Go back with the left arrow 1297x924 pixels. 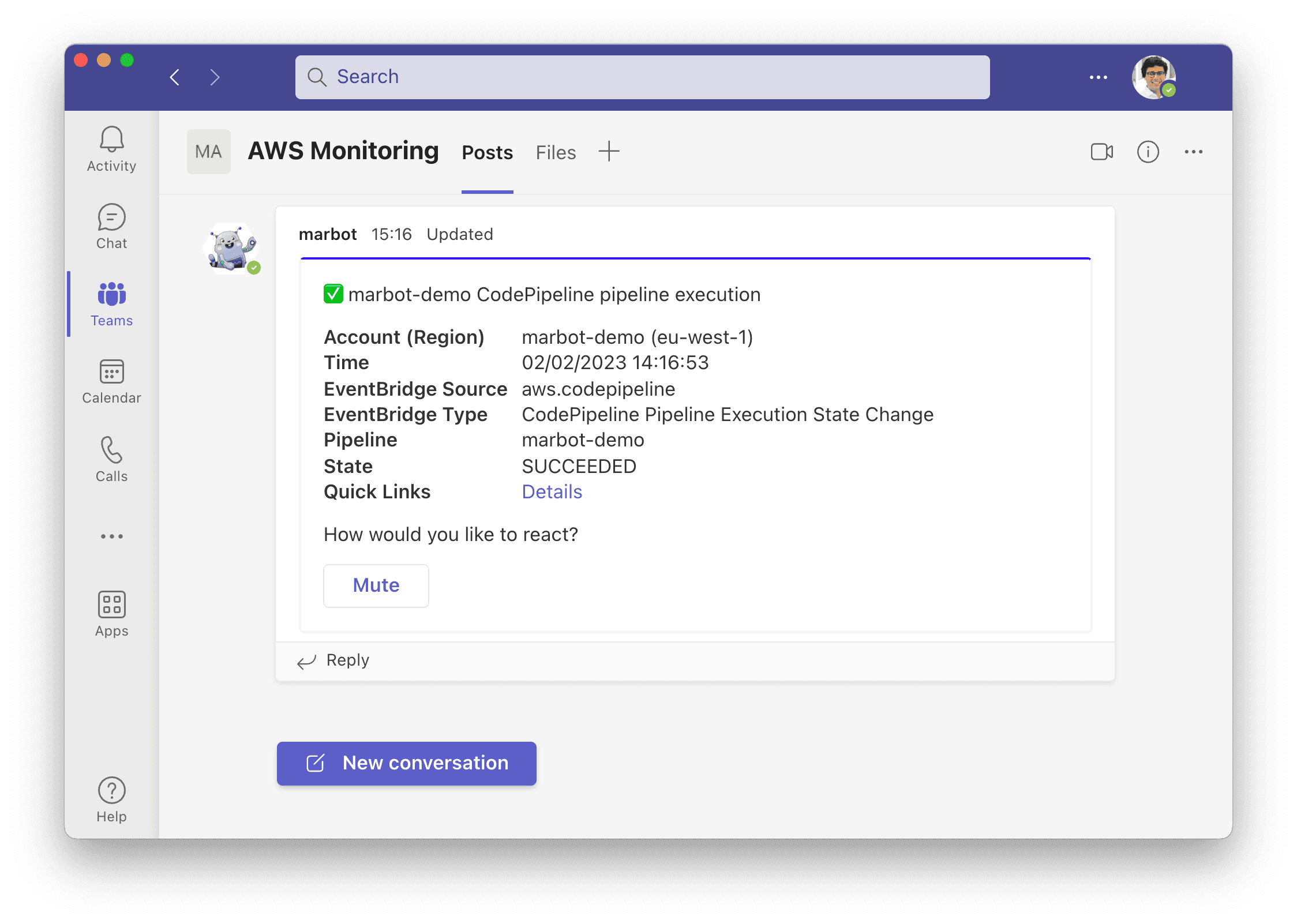click(175, 77)
